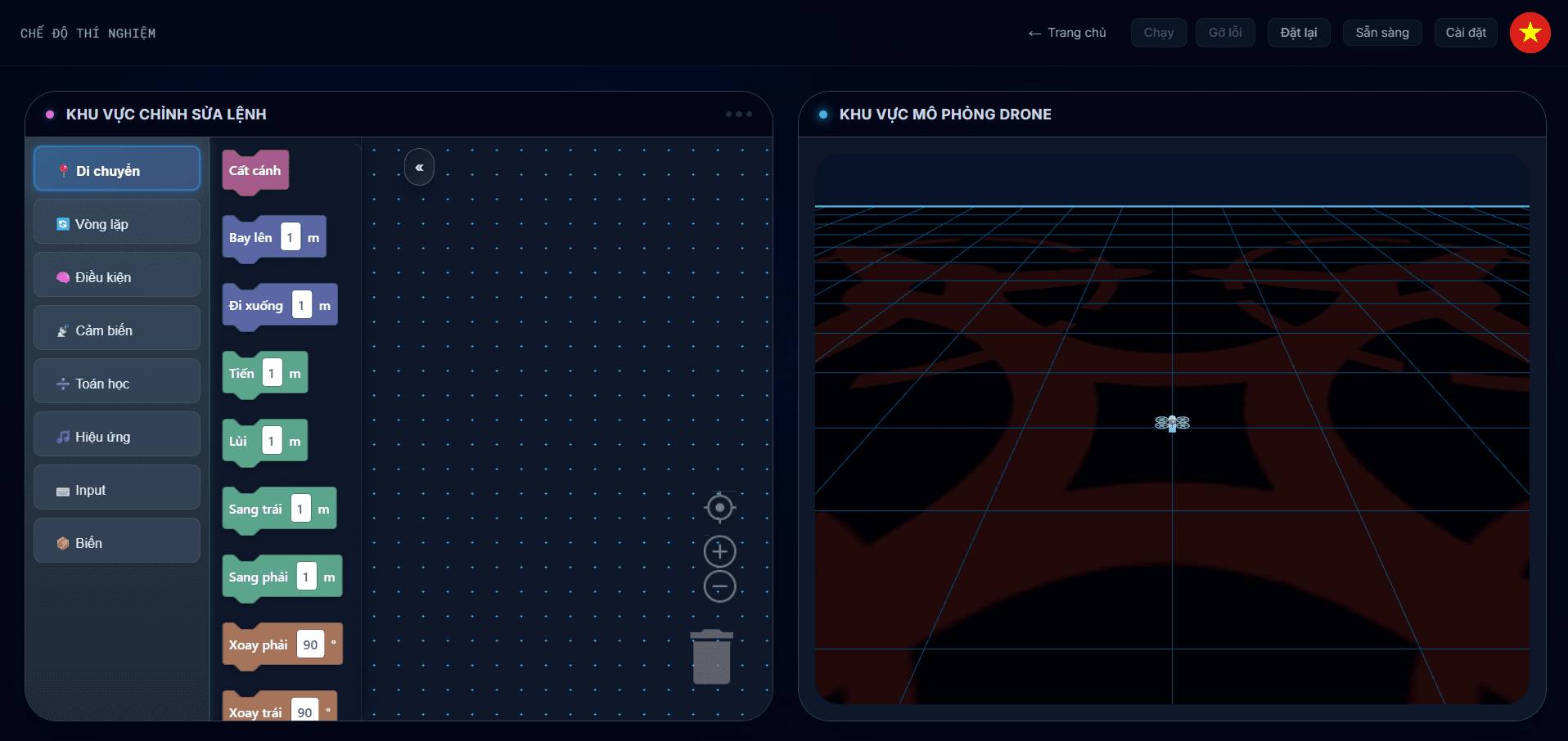Click the Vietnam flag language icon
1568x741 pixels.
(x=1530, y=33)
